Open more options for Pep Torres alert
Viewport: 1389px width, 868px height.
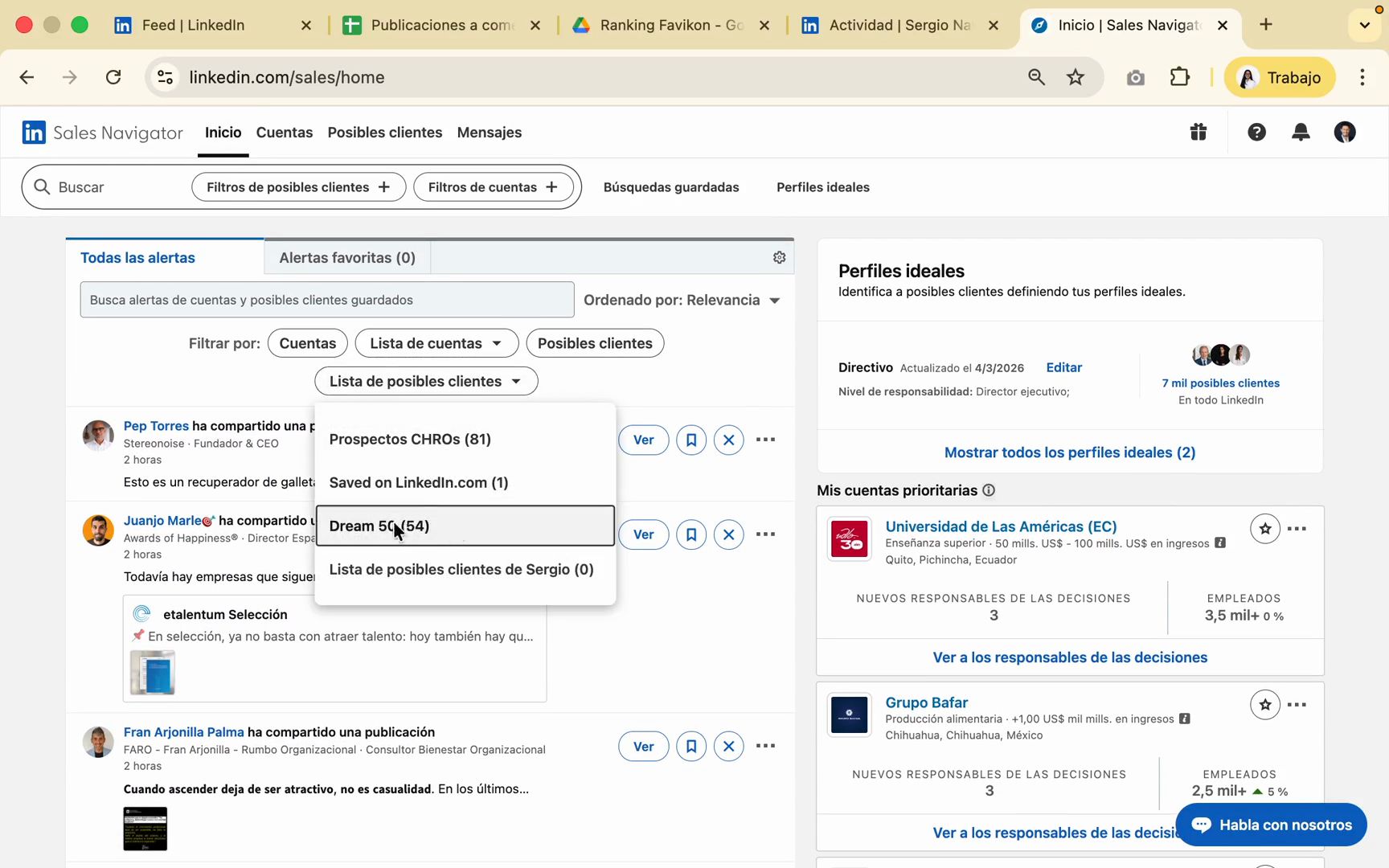click(766, 440)
